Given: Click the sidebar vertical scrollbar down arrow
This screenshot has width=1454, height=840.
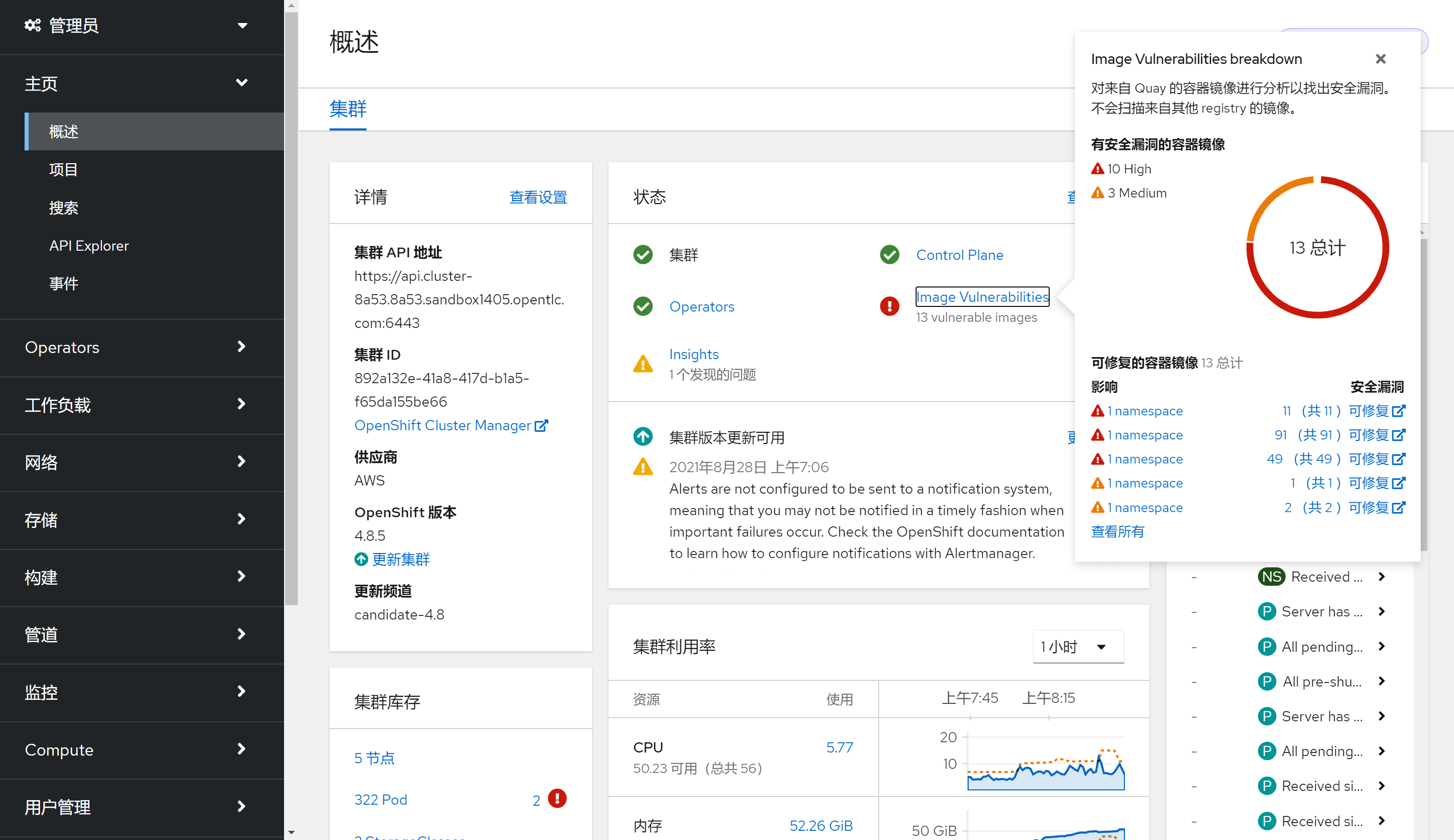Looking at the screenshot, I should tap(291, 832).
